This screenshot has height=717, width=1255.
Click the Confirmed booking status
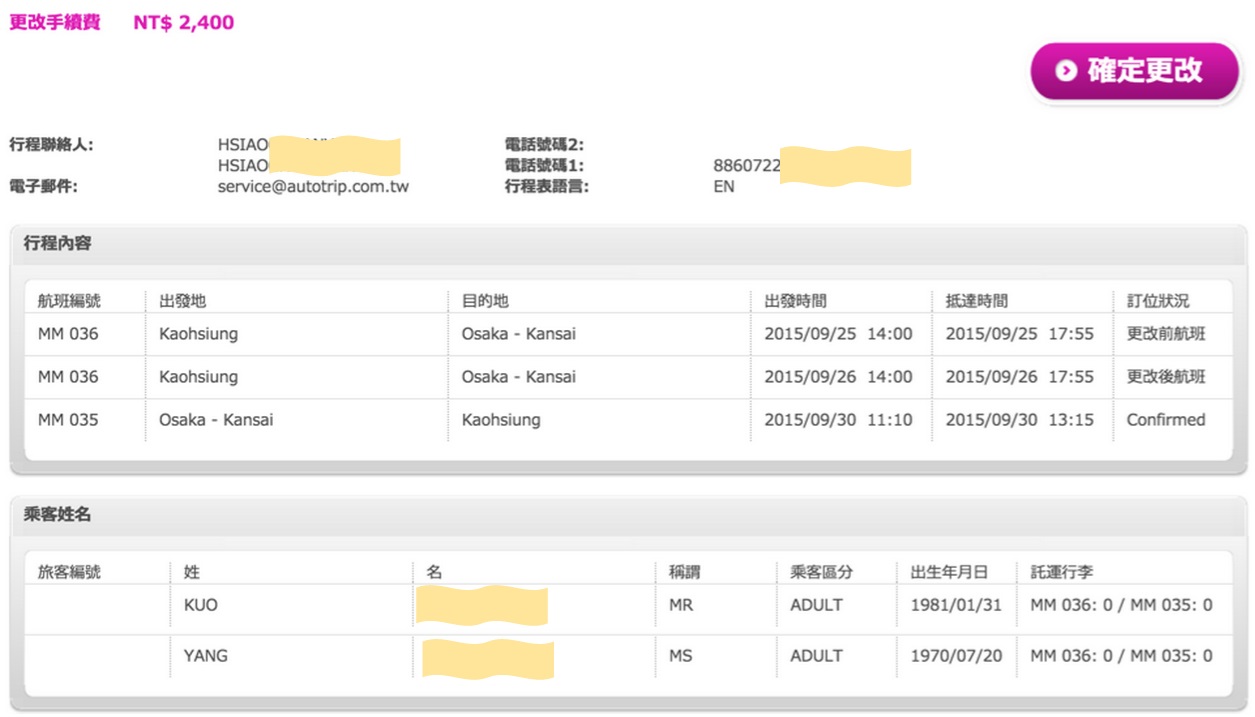[1166, 420]
